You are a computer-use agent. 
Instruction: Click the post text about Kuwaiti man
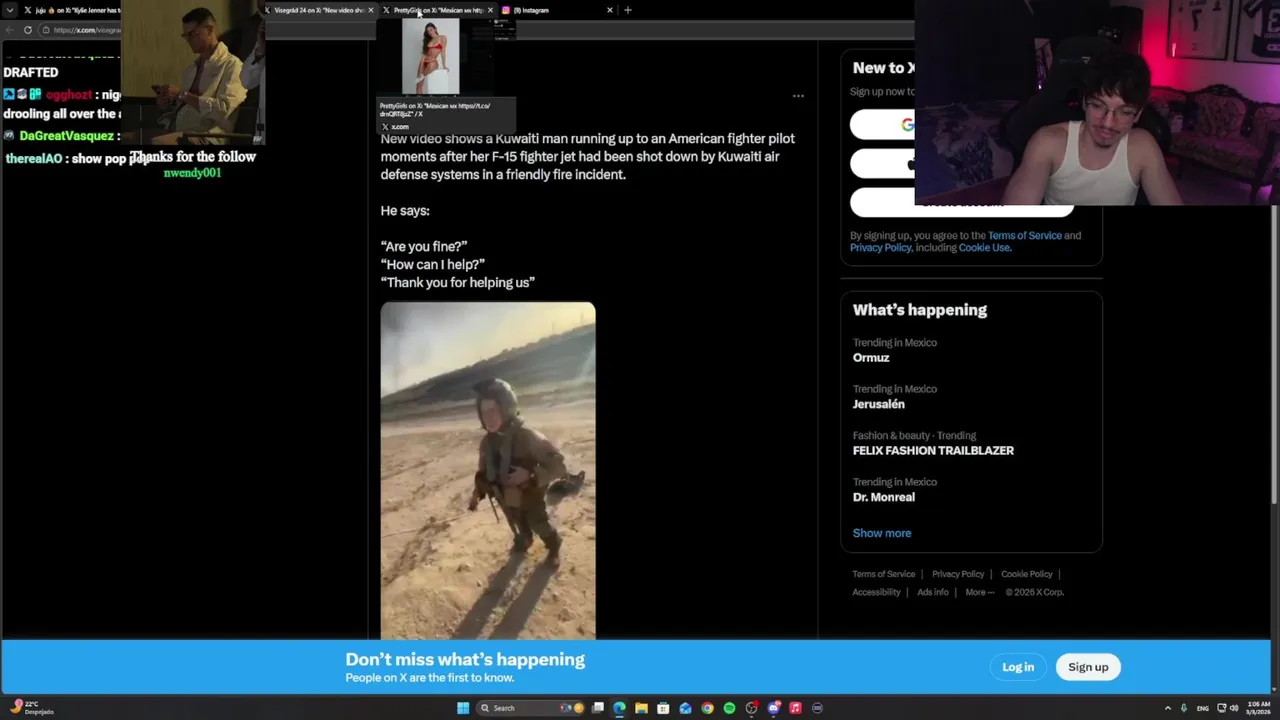pyautogui.click(x=588, y=156)
